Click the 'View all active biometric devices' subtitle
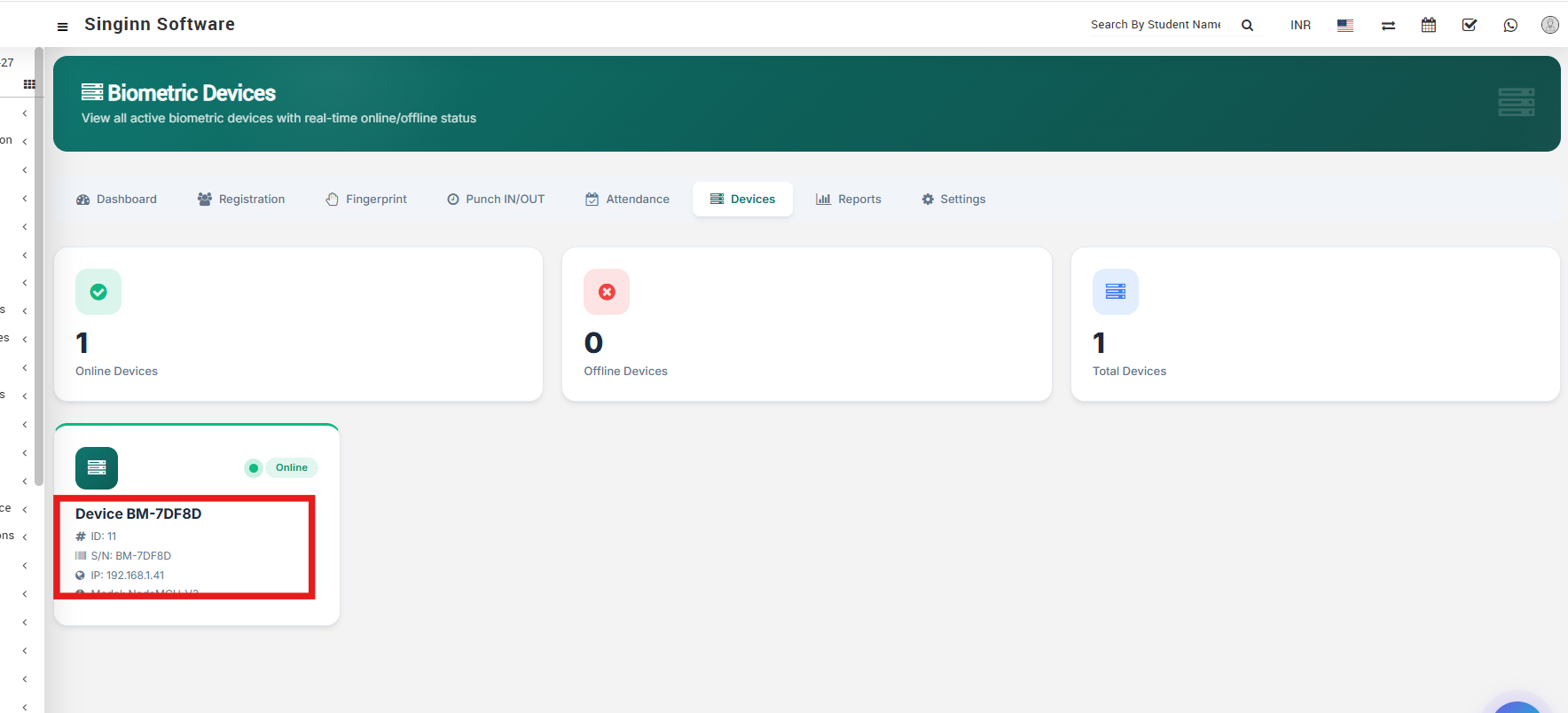The image size is (1568, 713). 278,118
